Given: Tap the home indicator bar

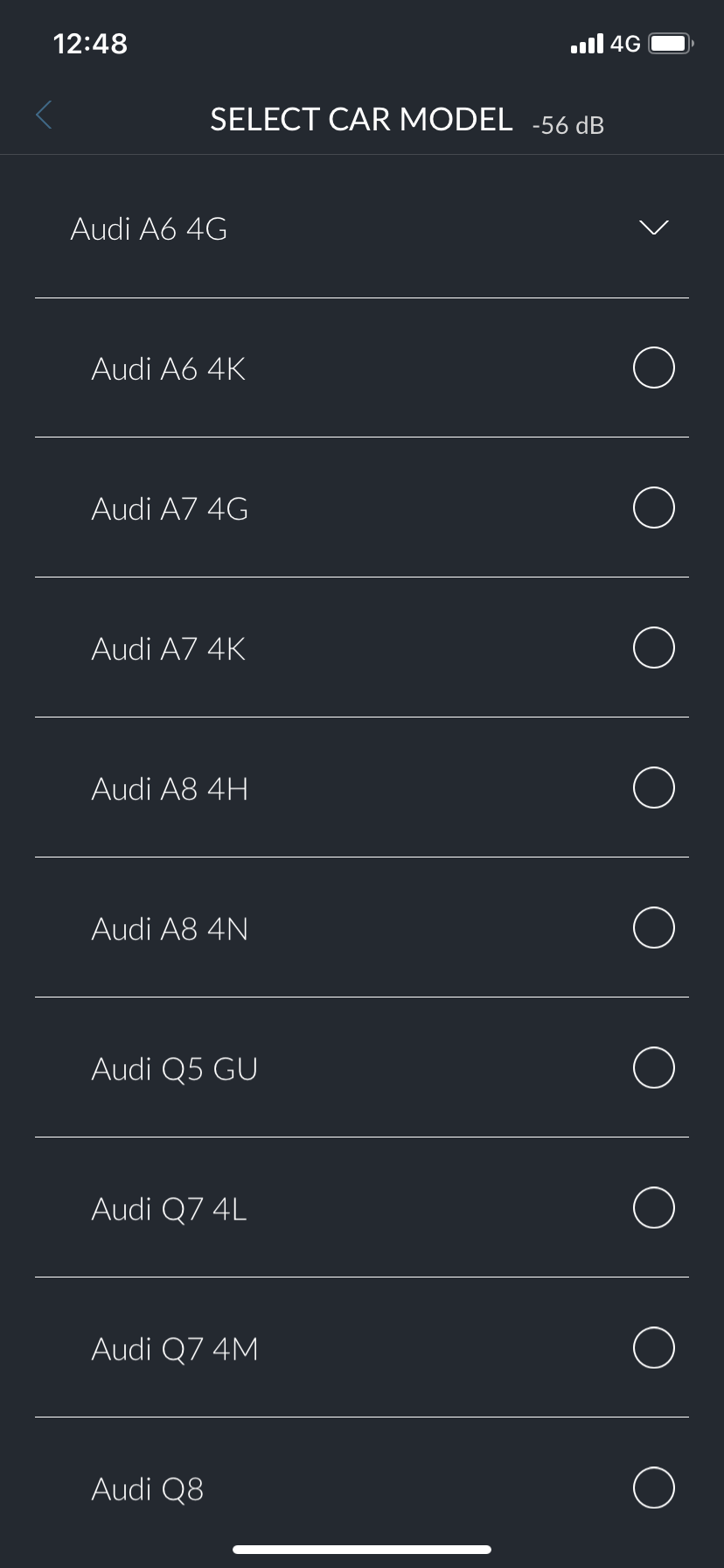Looking at the screenshot, I should point(362,1549).
